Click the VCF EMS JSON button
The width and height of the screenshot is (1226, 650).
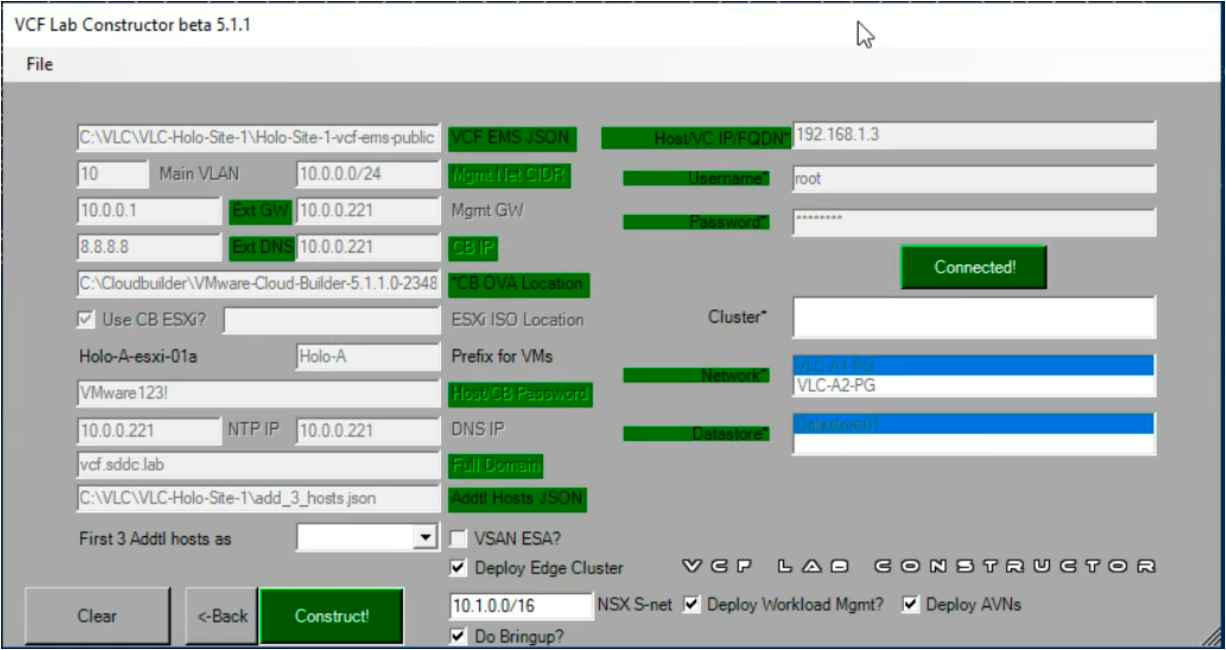(x=511, y=138)
